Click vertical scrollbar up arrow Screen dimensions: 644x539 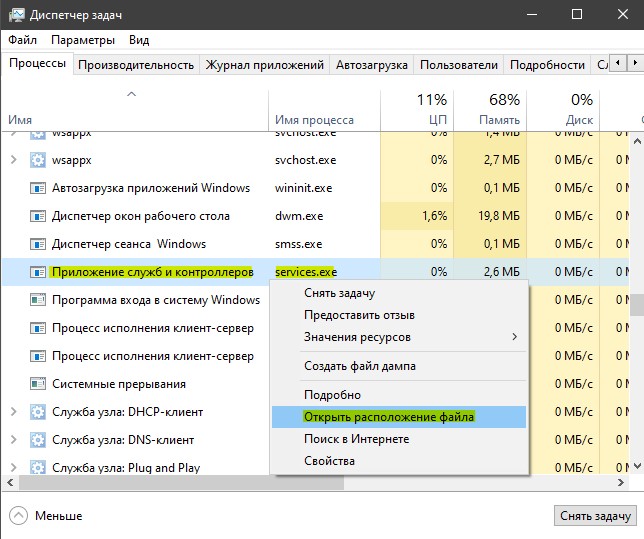click(x=637, y=141)
